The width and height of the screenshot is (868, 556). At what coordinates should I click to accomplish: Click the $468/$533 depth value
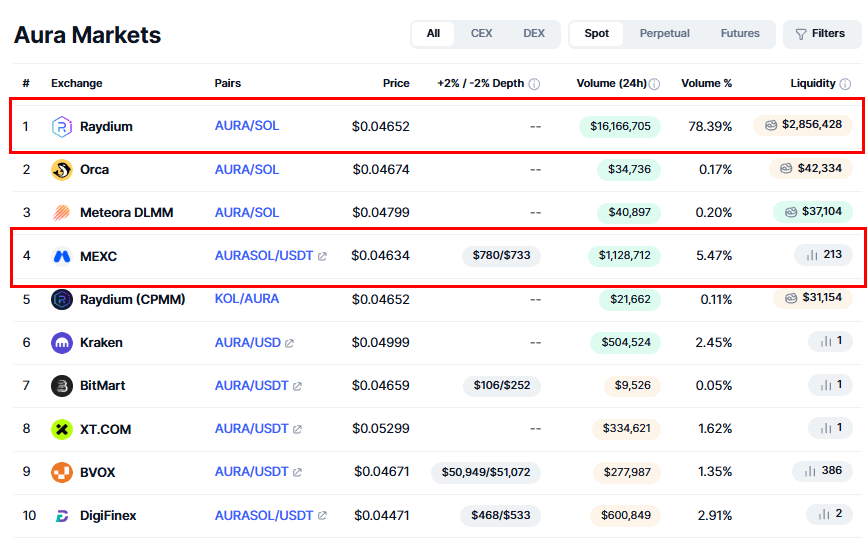500,516
